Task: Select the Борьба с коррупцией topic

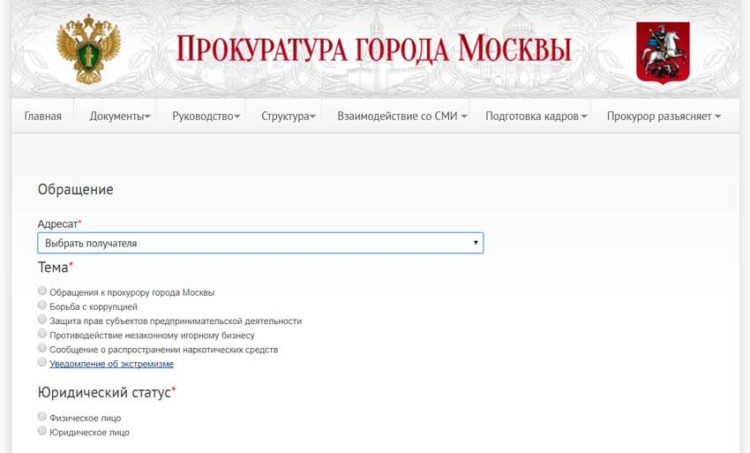Action: click(42, 306)
